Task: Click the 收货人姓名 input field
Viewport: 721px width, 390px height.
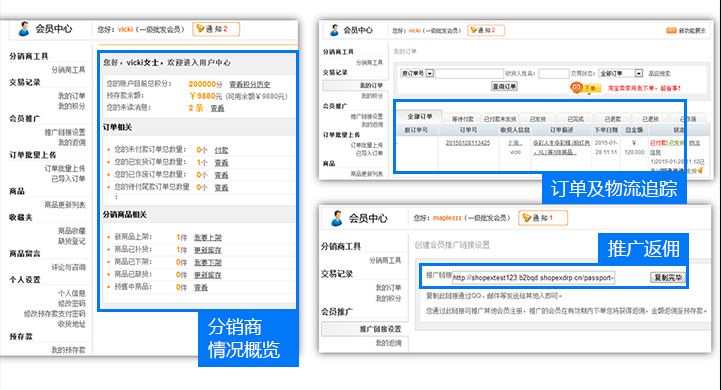Action: tap(554, 73)
